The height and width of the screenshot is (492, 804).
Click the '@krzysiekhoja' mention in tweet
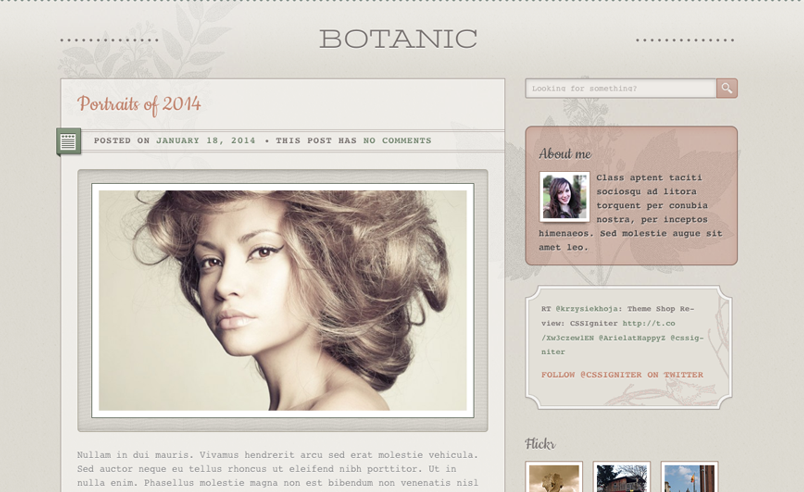pos(587,309)
